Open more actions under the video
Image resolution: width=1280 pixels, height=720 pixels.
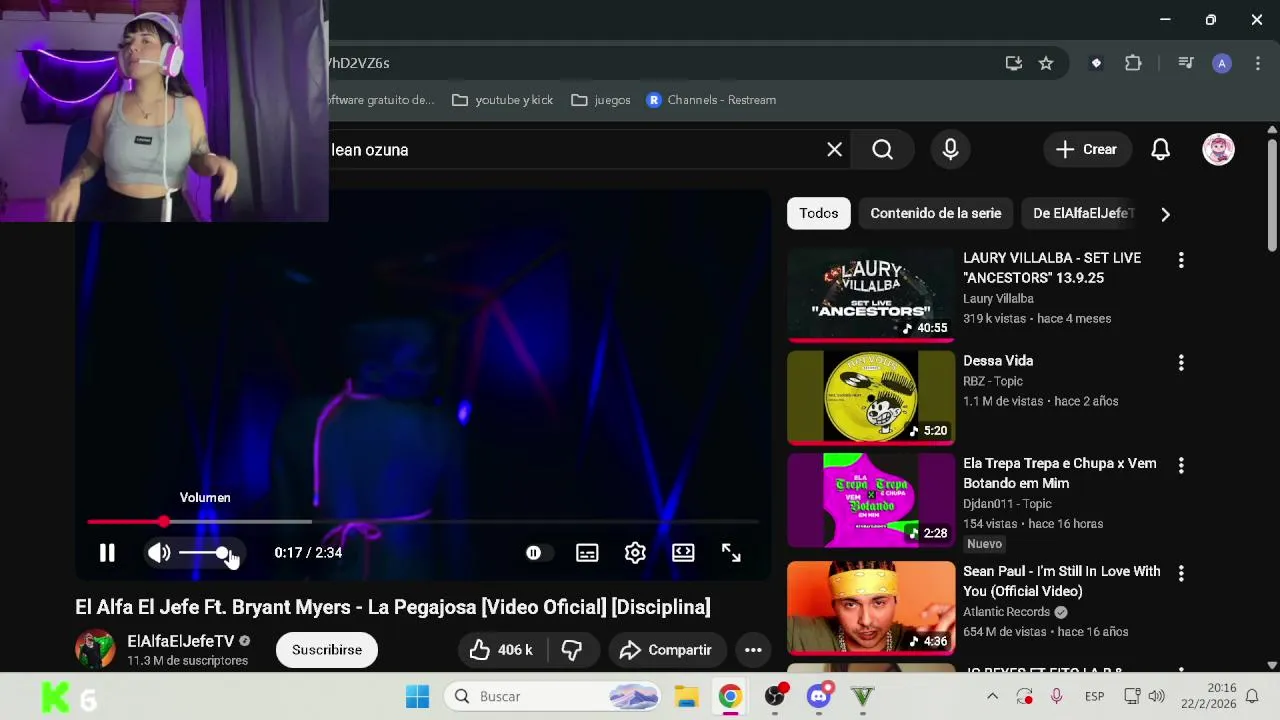click(x=753, y=650)
